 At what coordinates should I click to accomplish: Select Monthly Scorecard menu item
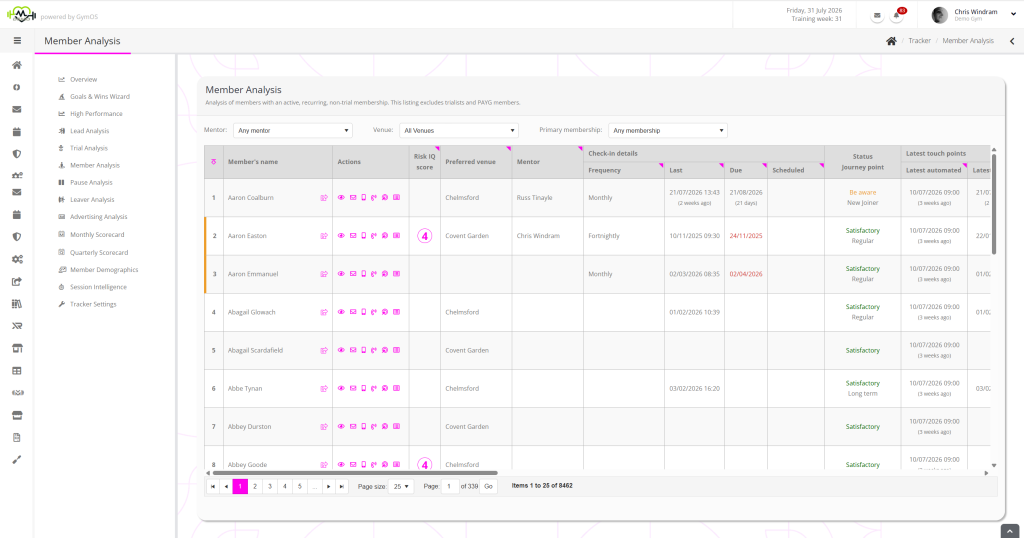[x=97, y=234]
